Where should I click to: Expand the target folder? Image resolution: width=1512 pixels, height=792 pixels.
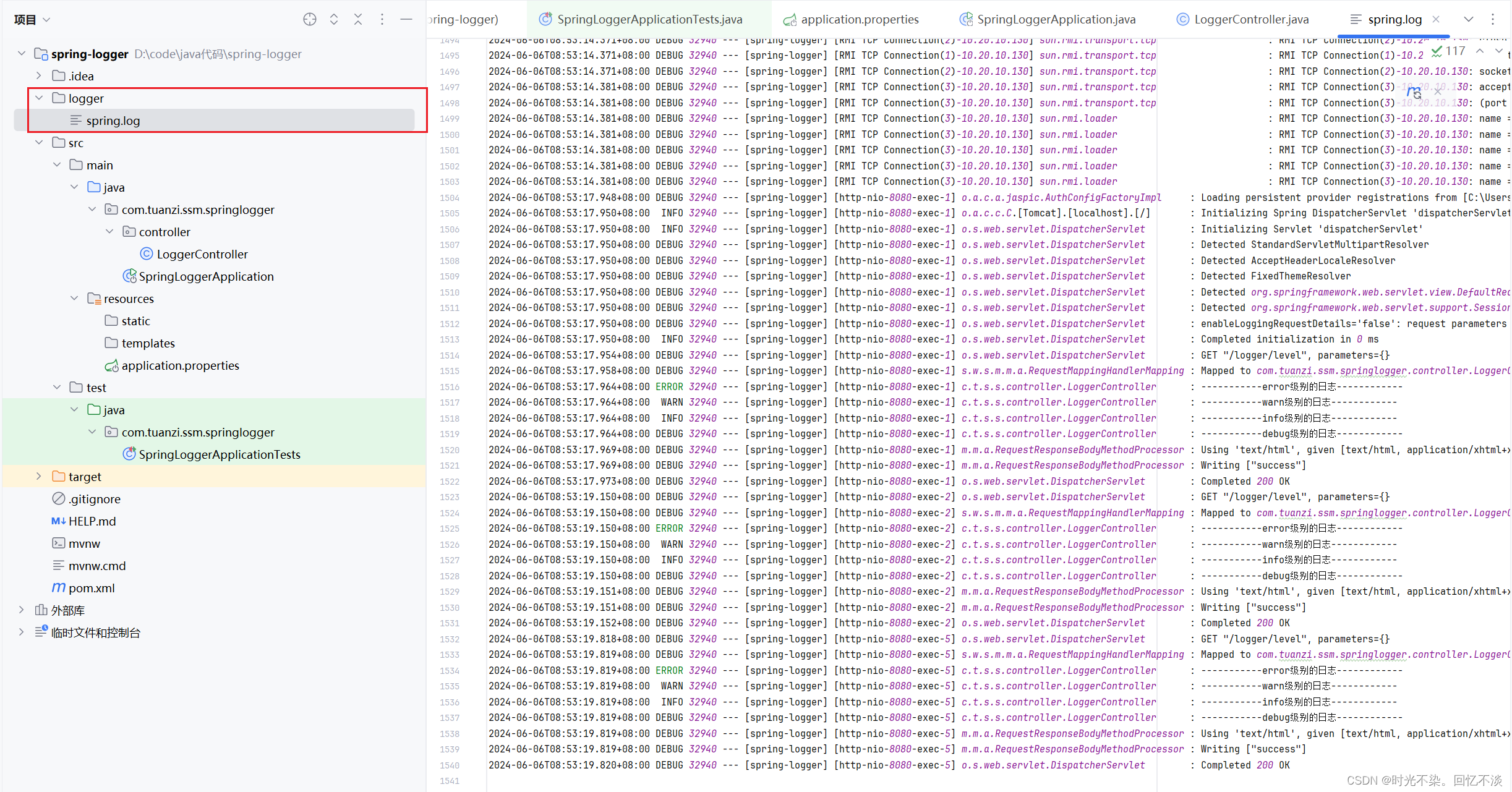[39, 477]
